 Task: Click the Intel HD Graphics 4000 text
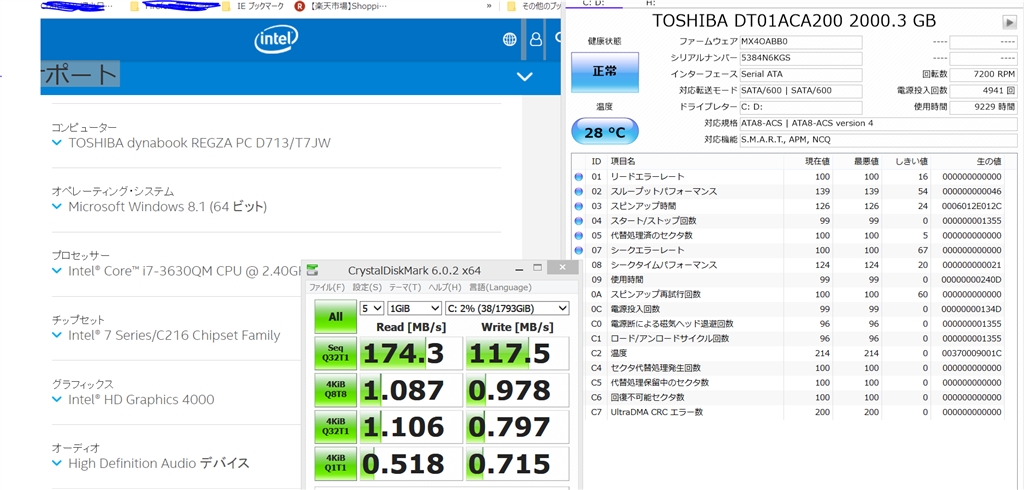141,399
